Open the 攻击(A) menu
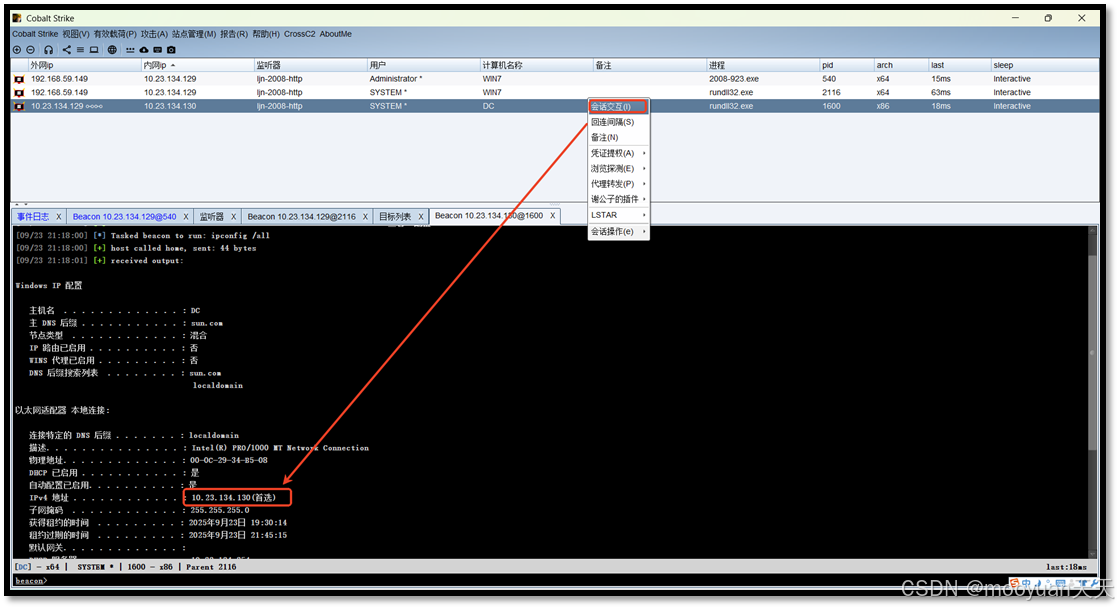The width and height of the screenshot is (1119, 609). [154, 34]
